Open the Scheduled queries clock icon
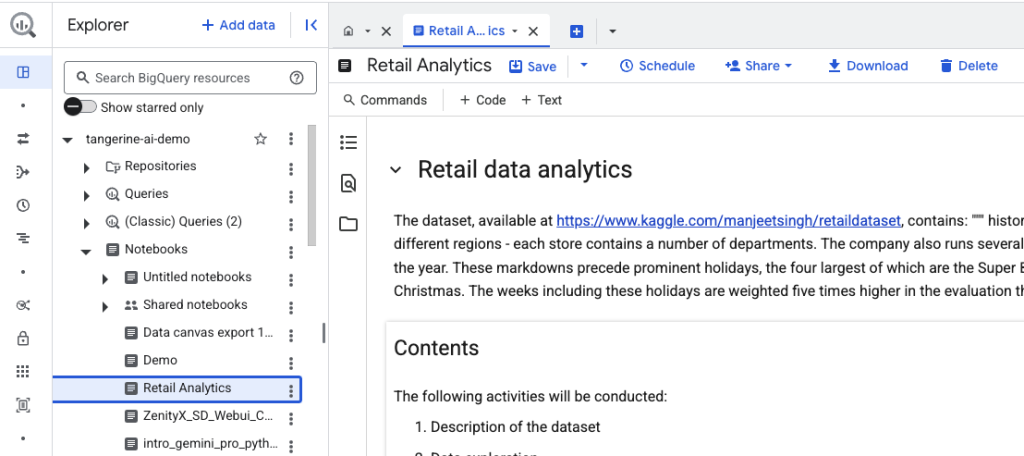The width and height of the screenshot is (1024, 456). tap(23, 205)
